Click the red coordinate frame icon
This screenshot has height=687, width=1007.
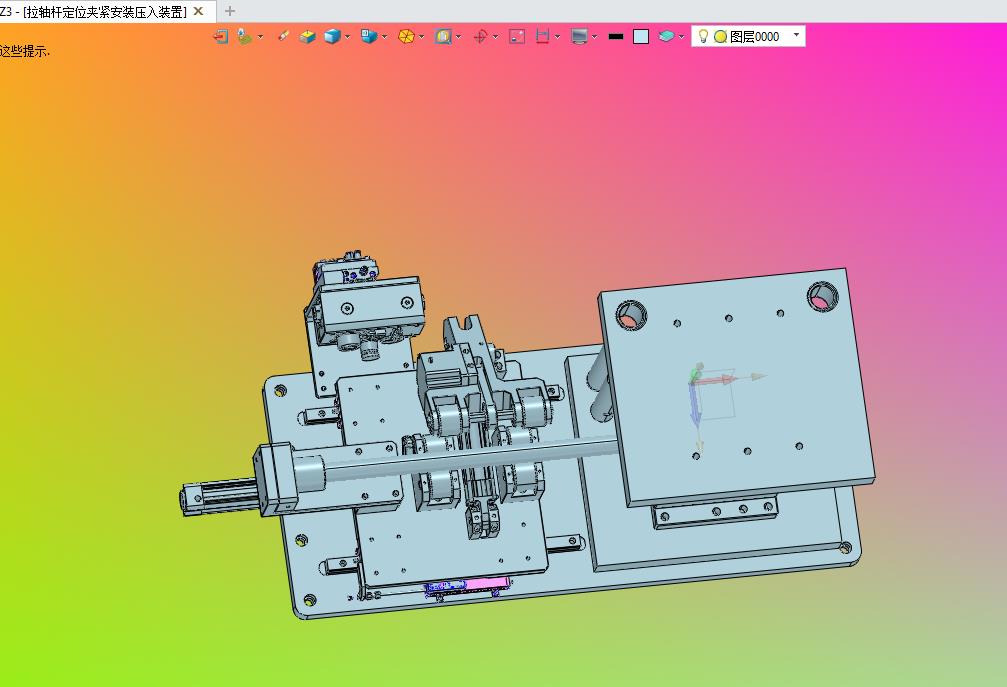pos(480,37)
